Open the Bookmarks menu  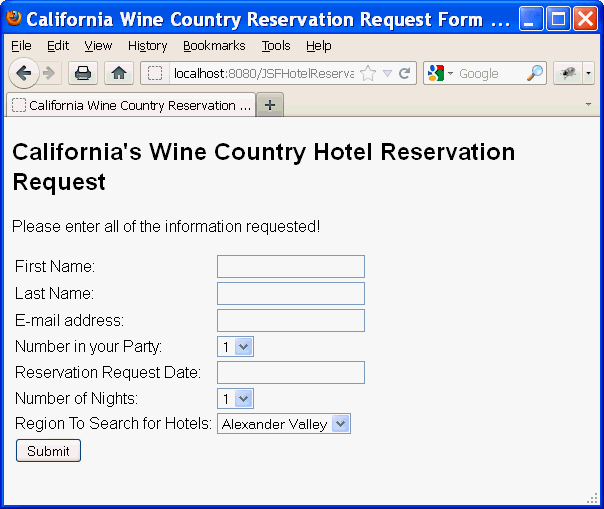(x=213, y=46)
